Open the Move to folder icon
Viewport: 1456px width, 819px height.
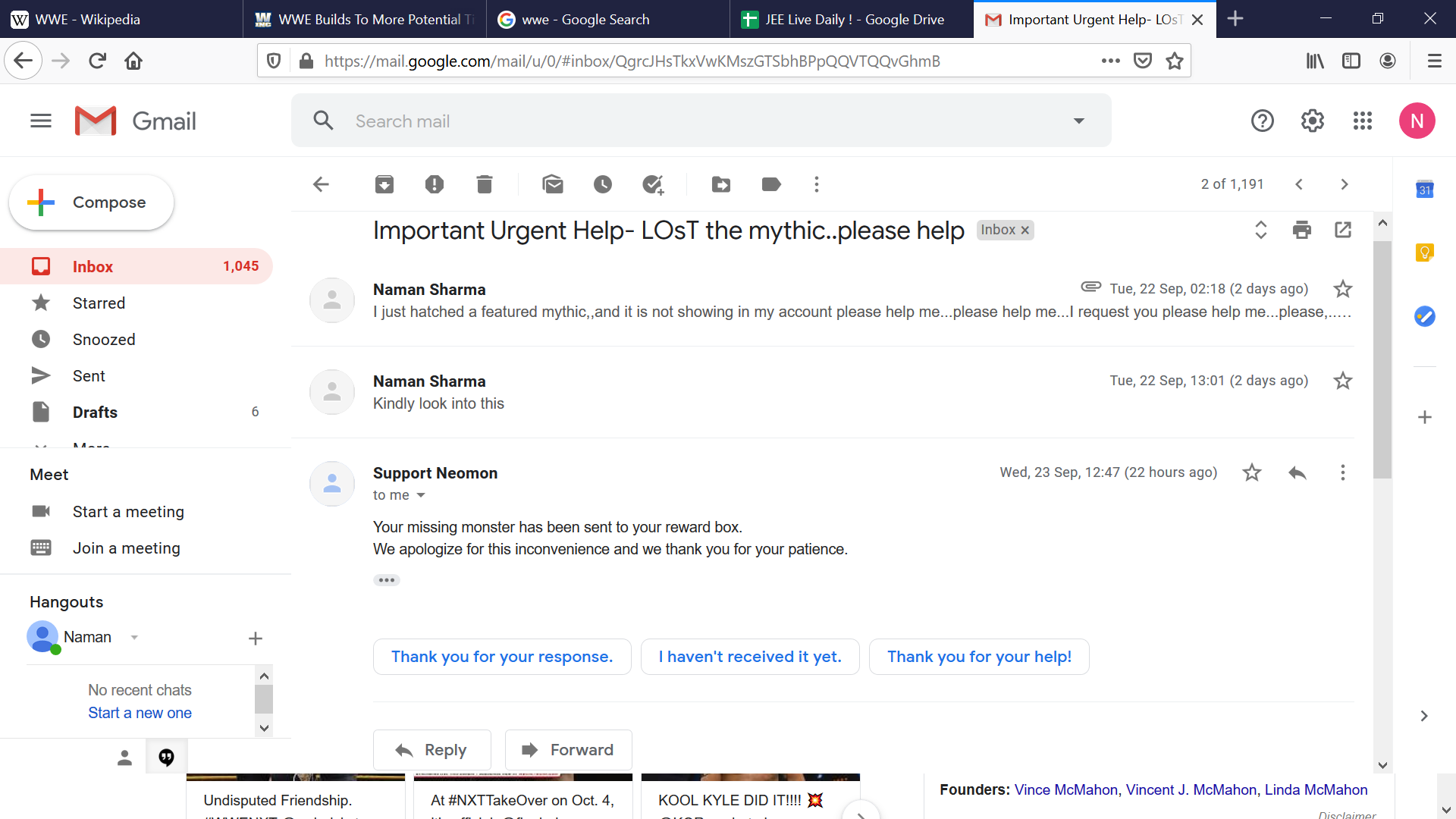pos(721,184)
